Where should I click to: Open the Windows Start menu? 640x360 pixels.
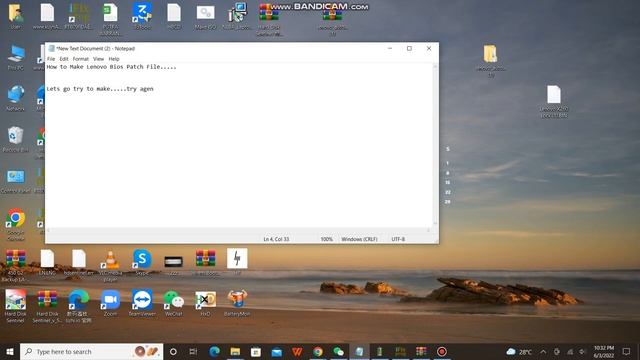[x=10, y=351]
